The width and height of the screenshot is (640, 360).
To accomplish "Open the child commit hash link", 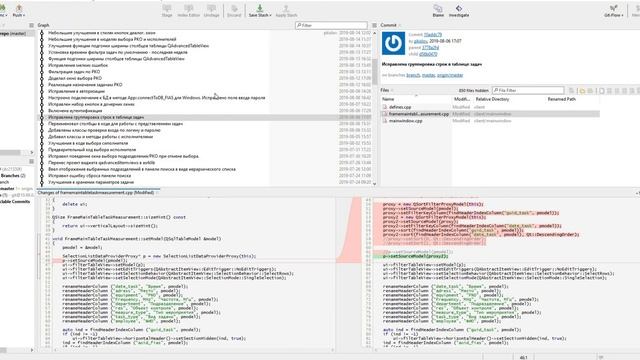I will (x=428, y=54).
